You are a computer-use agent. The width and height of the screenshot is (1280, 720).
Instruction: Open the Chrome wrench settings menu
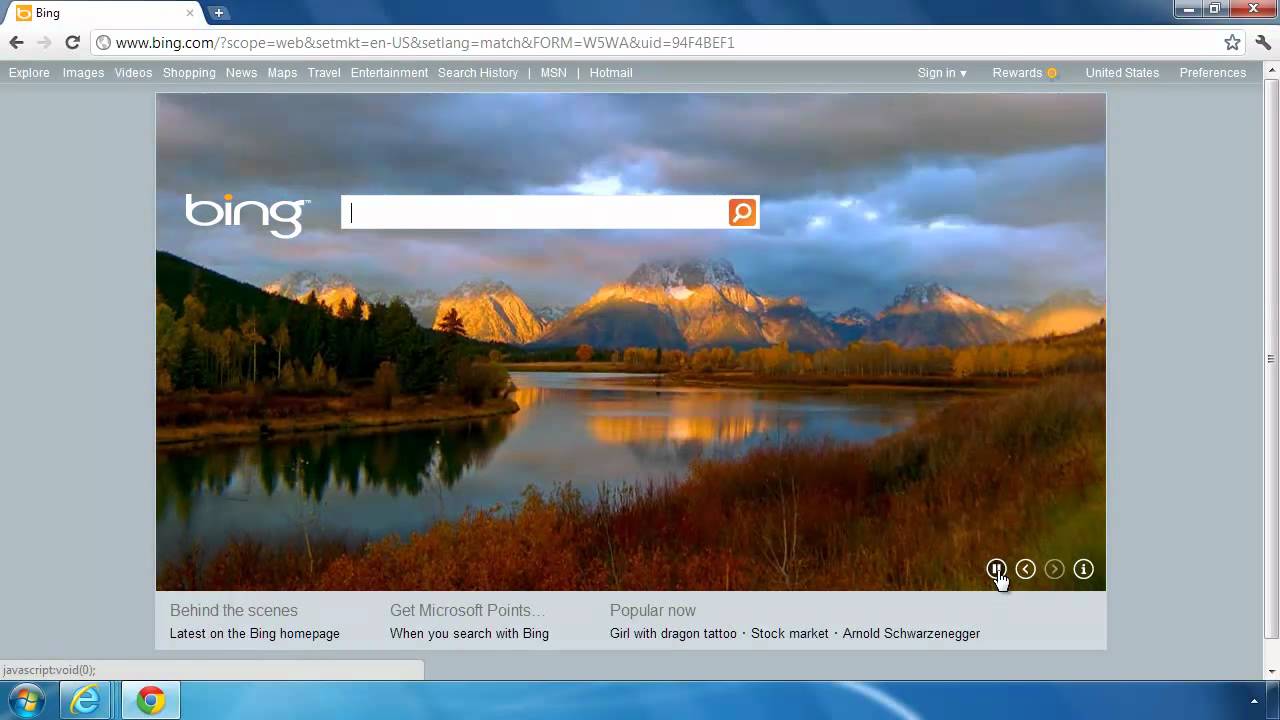click(1261, 43)
